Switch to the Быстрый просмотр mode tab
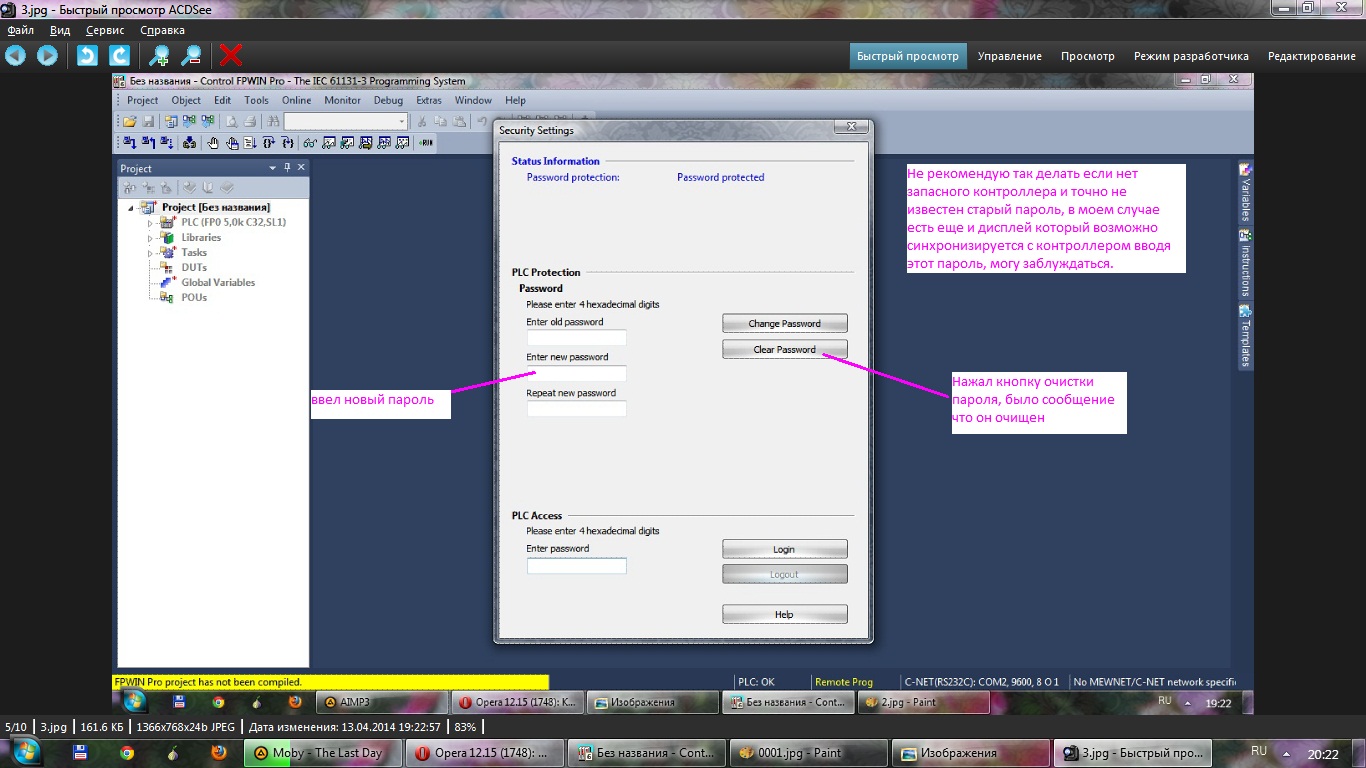 pos(908,56)
